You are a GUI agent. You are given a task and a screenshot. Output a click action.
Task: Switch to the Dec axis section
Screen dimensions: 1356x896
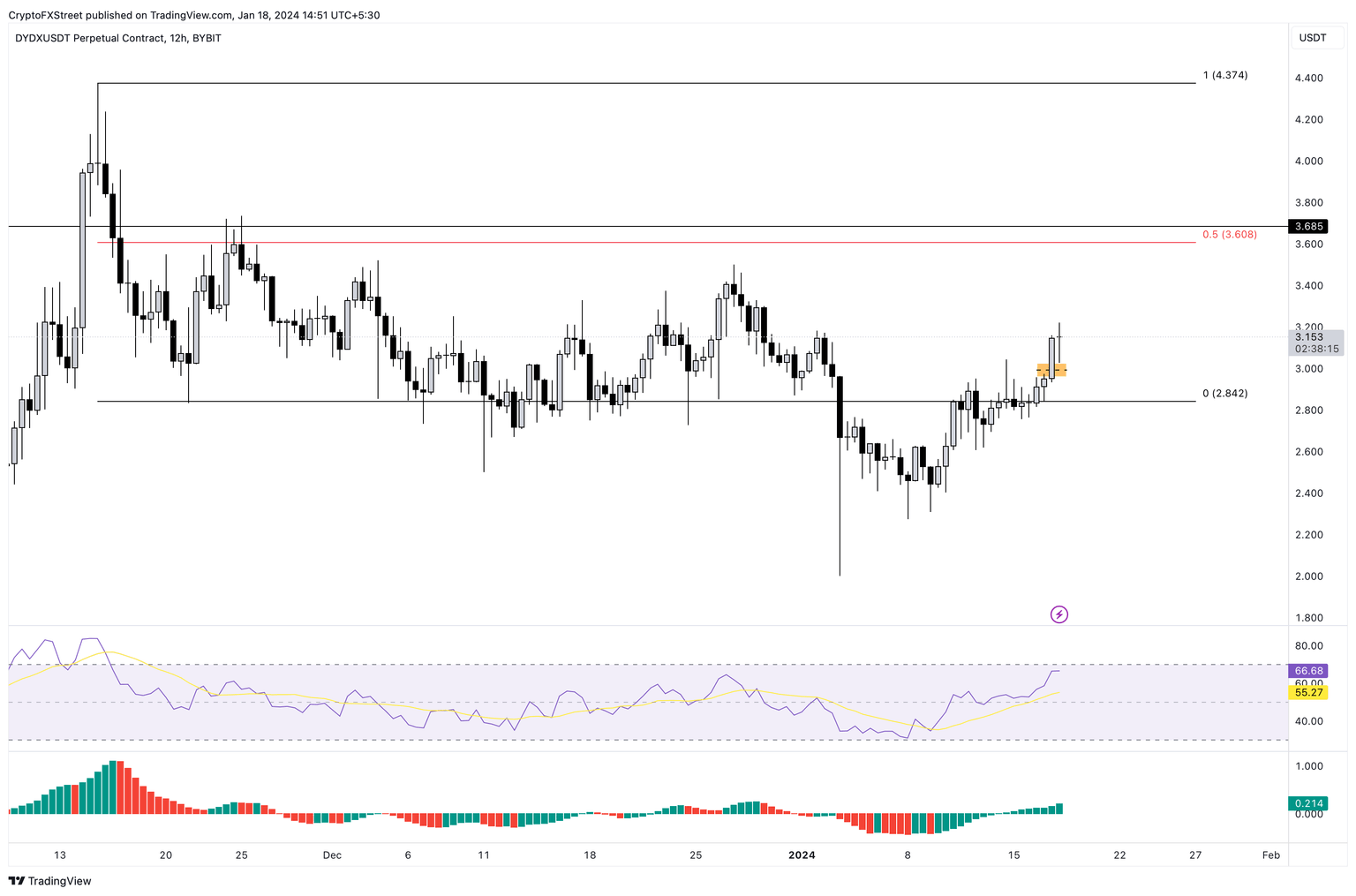[332, 855]
